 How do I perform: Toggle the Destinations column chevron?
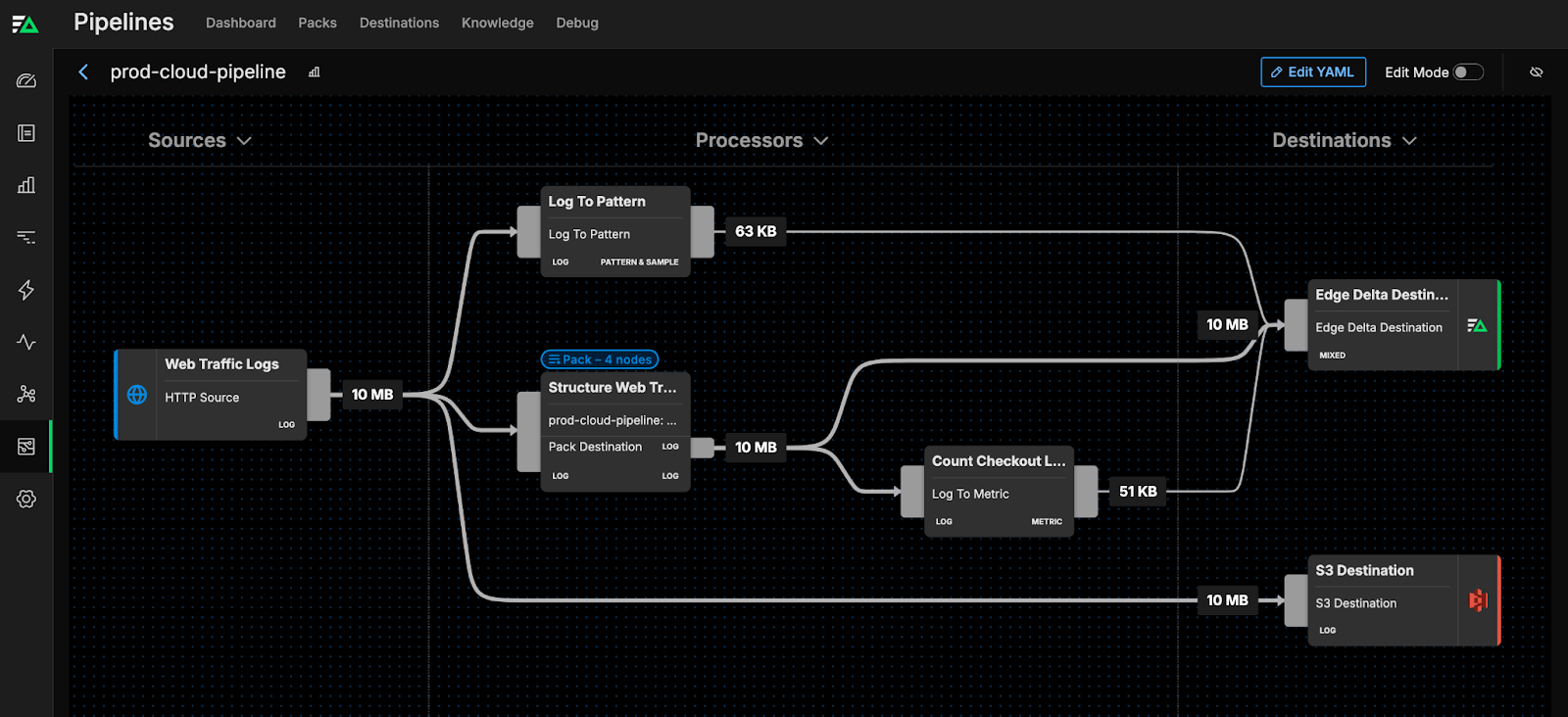pos(1409,141)
